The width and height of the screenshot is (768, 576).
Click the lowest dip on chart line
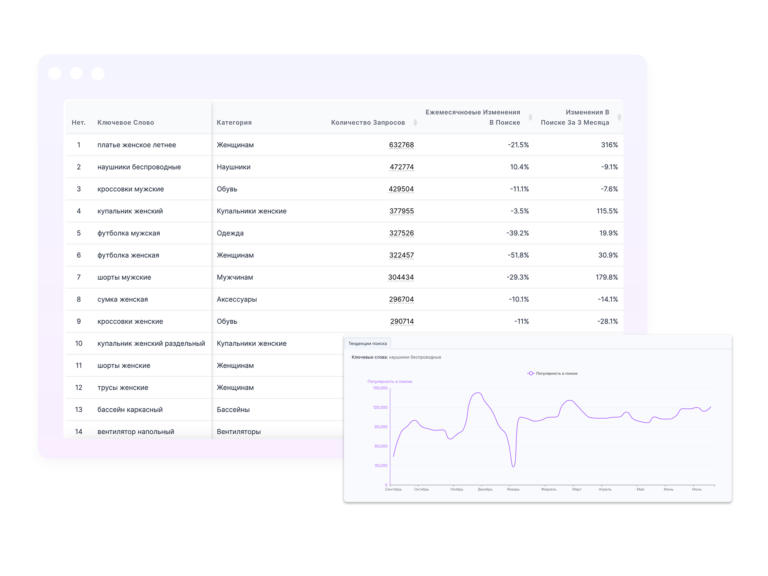pyautogui.click(x=513, y=466)
